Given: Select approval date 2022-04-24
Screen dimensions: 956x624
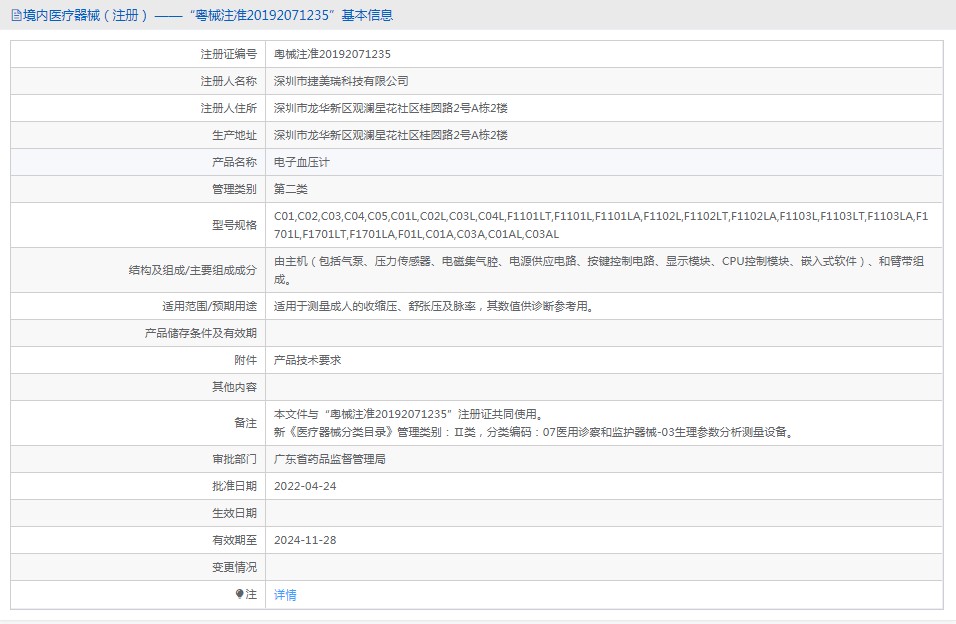Looking at the screenshot, I should point(305,486).
